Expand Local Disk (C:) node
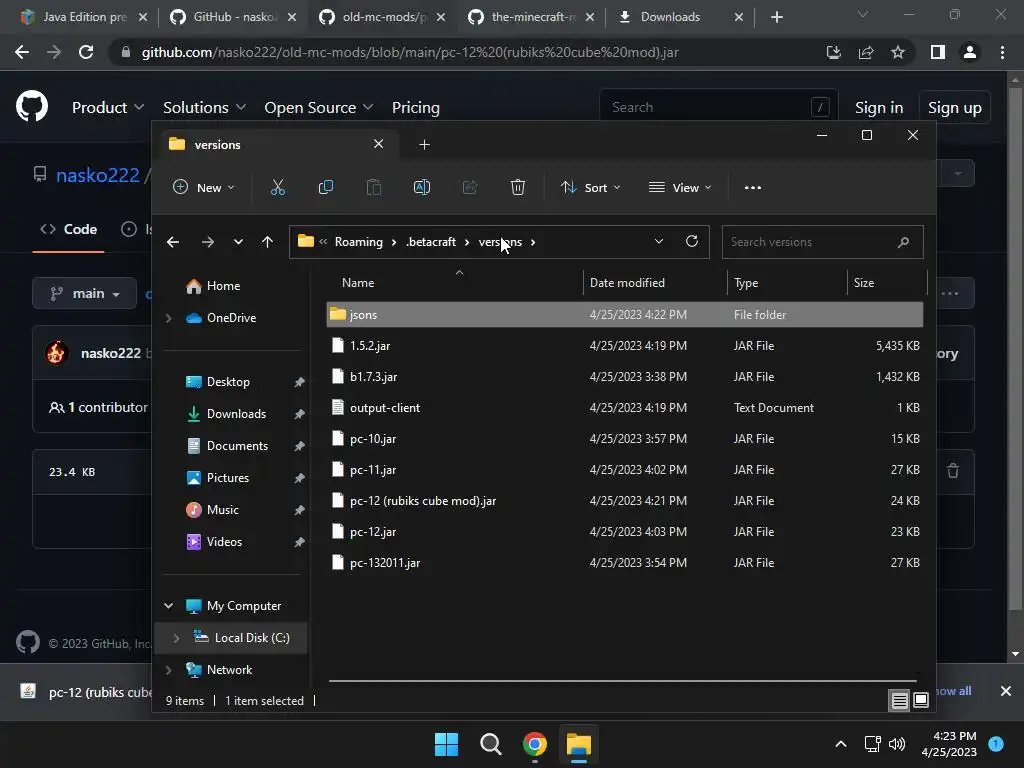 tap(176, 638)
